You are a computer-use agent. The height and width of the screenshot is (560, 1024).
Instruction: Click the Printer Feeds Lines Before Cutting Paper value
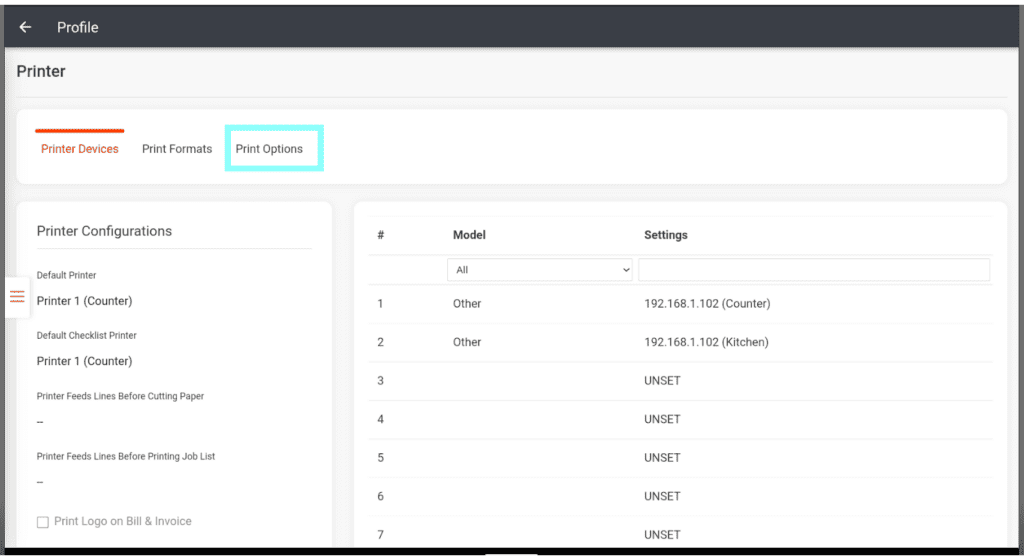point(40,422)
